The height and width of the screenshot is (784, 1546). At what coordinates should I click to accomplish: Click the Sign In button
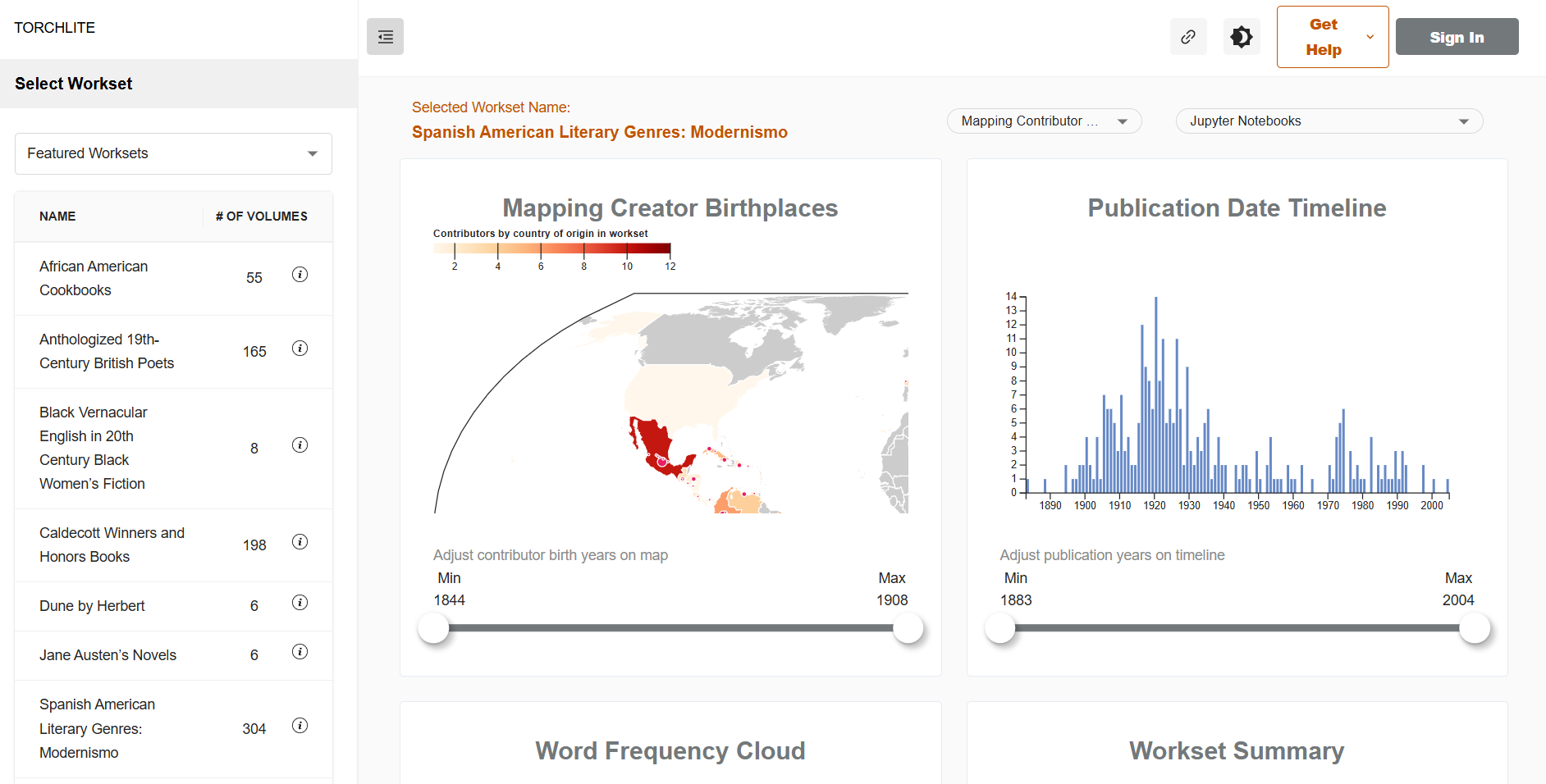click(1457, 37)
